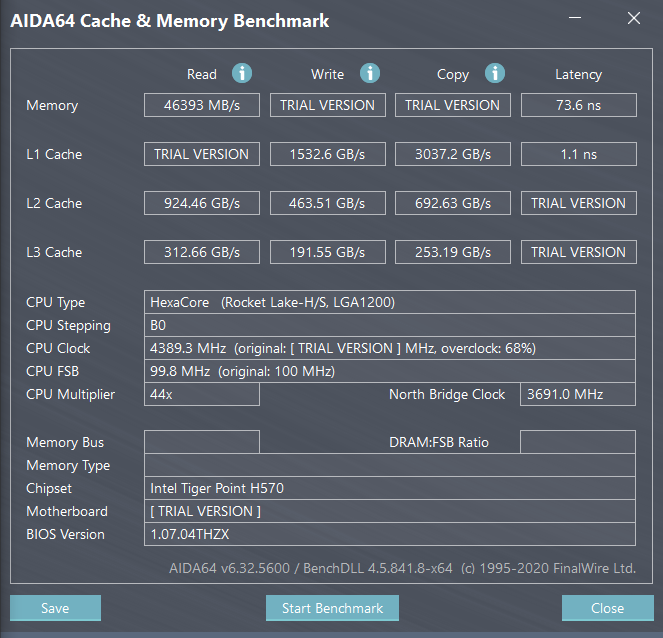Viewport: 663px width, 638px height.
Task: Click the L3 Cache row label
Action: (54, 252)
